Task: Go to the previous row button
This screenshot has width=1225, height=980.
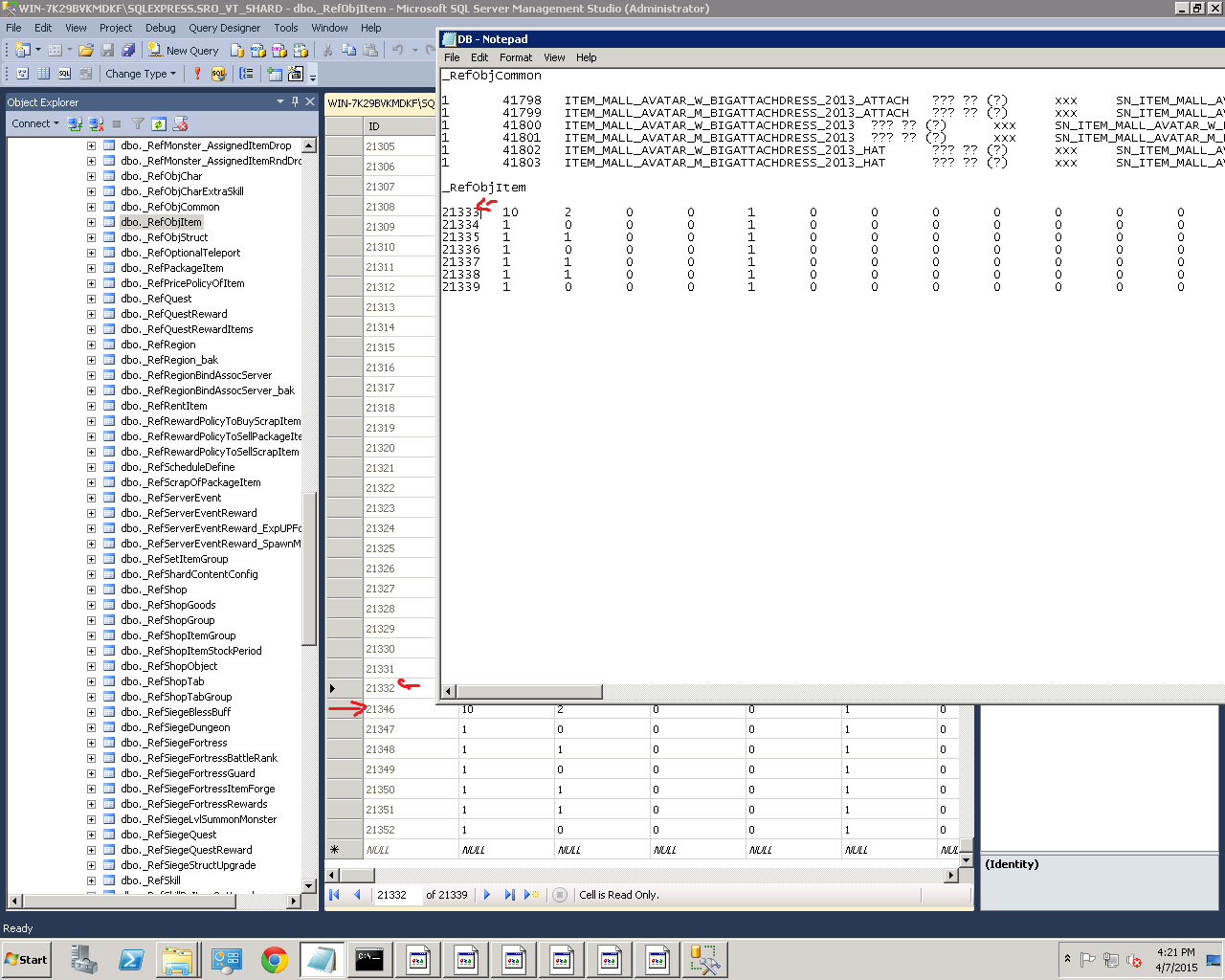Action: pyautogui.click(x=357, y=895)
